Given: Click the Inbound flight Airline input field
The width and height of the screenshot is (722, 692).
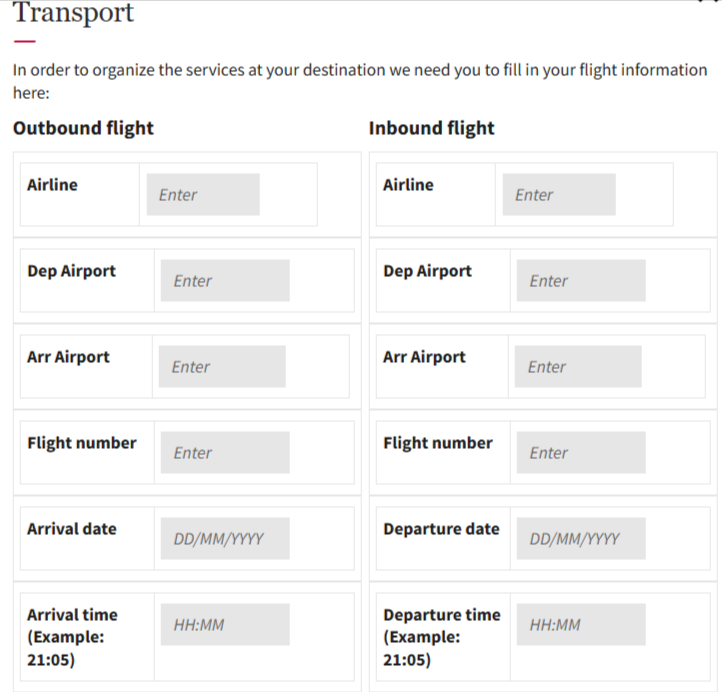Looking at the screenshot, I should click(559, 195).
